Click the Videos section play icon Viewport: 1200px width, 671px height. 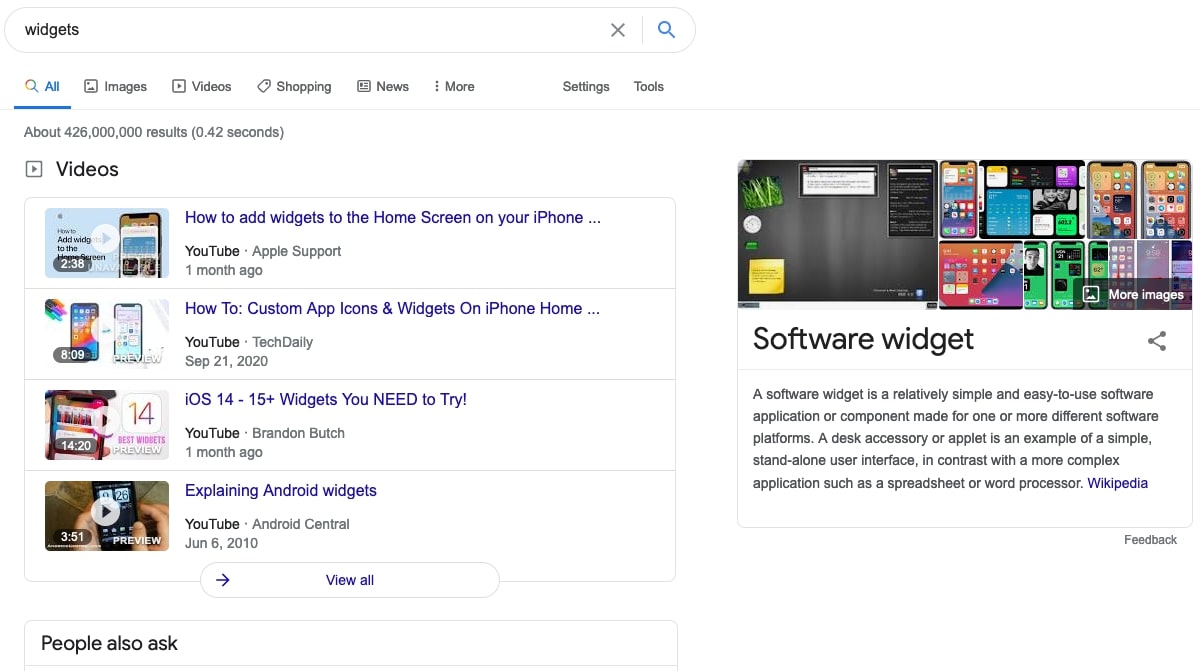click(x=34, y=169)
